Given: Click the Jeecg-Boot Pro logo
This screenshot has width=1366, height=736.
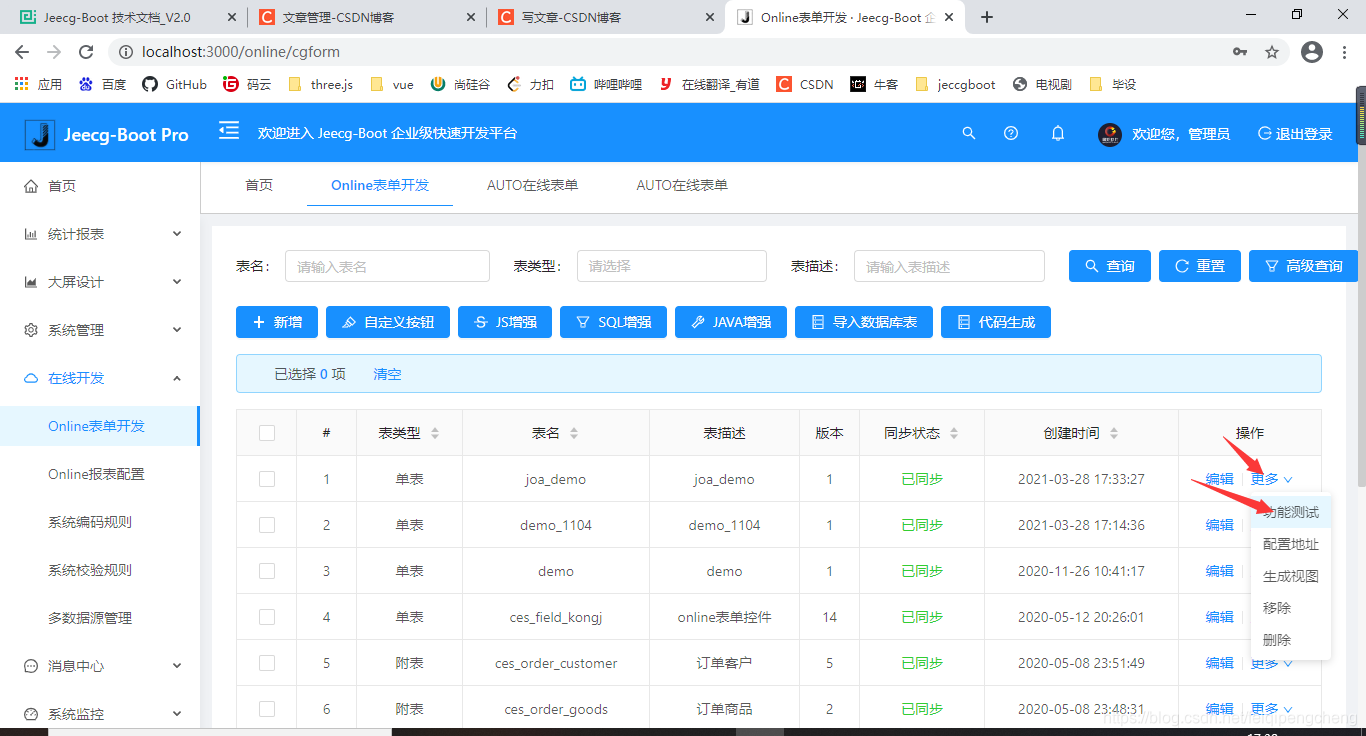Looking at the screenshot, I should tap(106, 134).
